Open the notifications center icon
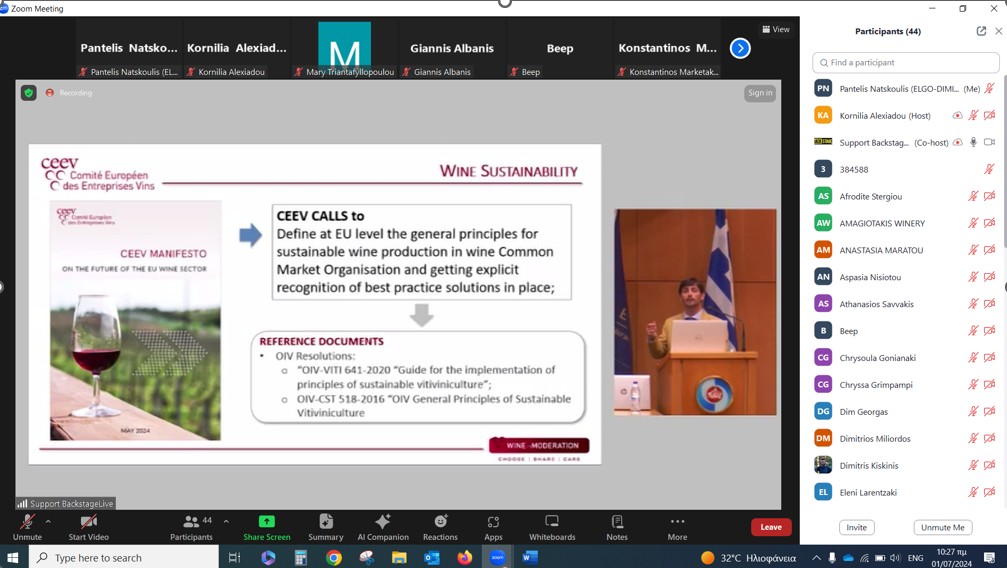1007x568 pixels. click(990, 557)
